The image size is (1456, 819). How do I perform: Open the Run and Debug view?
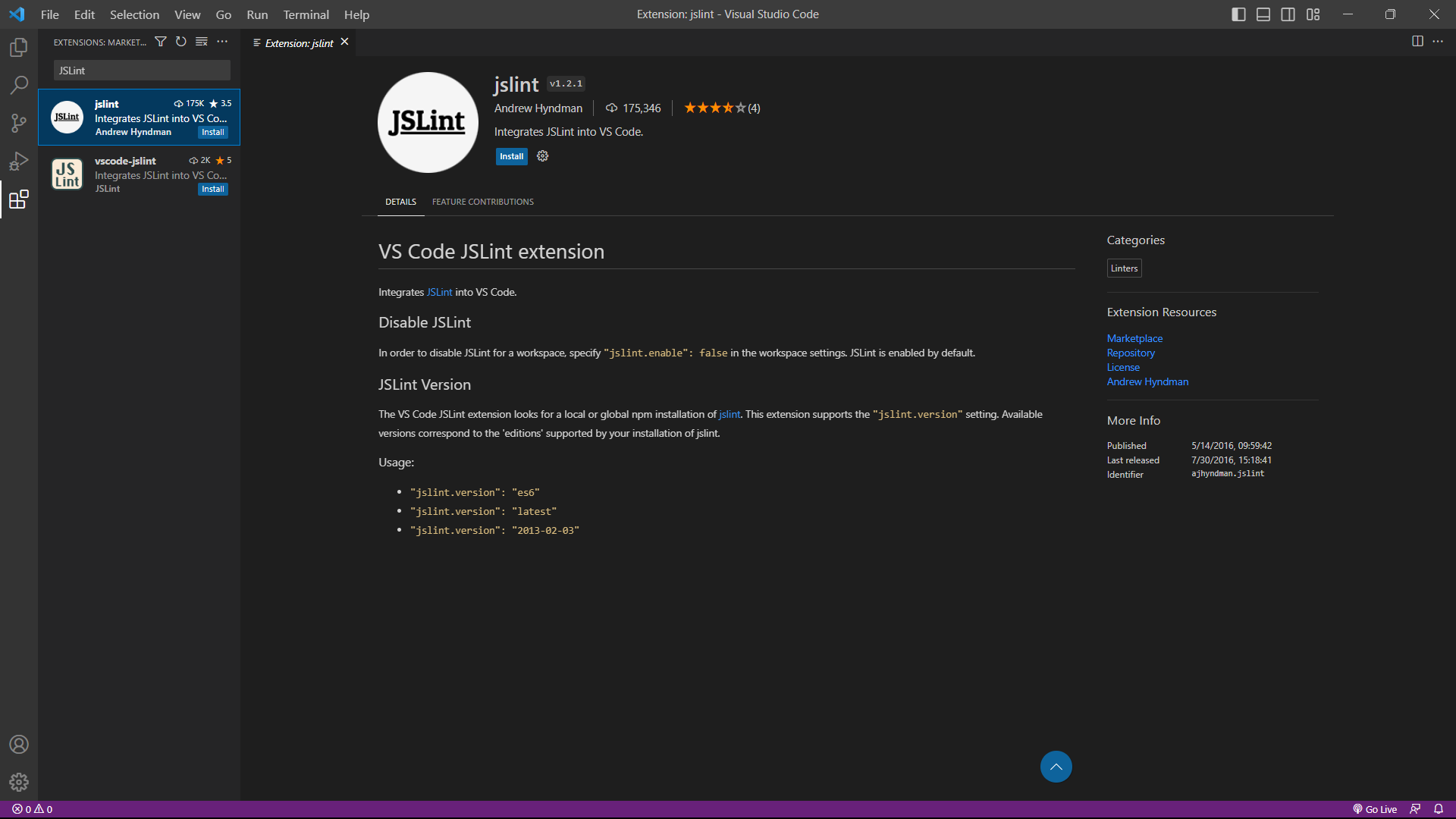click(19, 161)
